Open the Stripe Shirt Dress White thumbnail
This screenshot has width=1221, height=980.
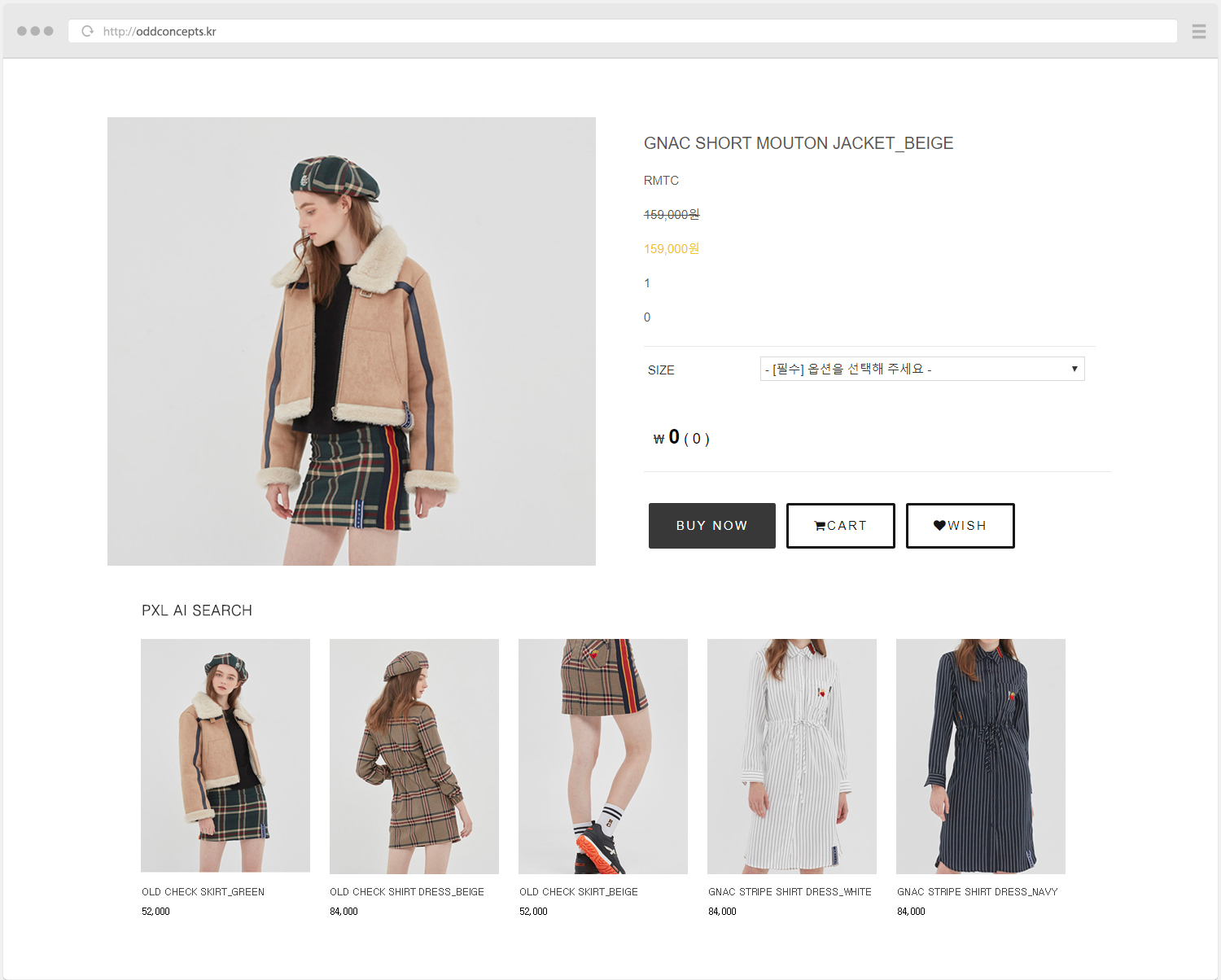pos(792,755)
